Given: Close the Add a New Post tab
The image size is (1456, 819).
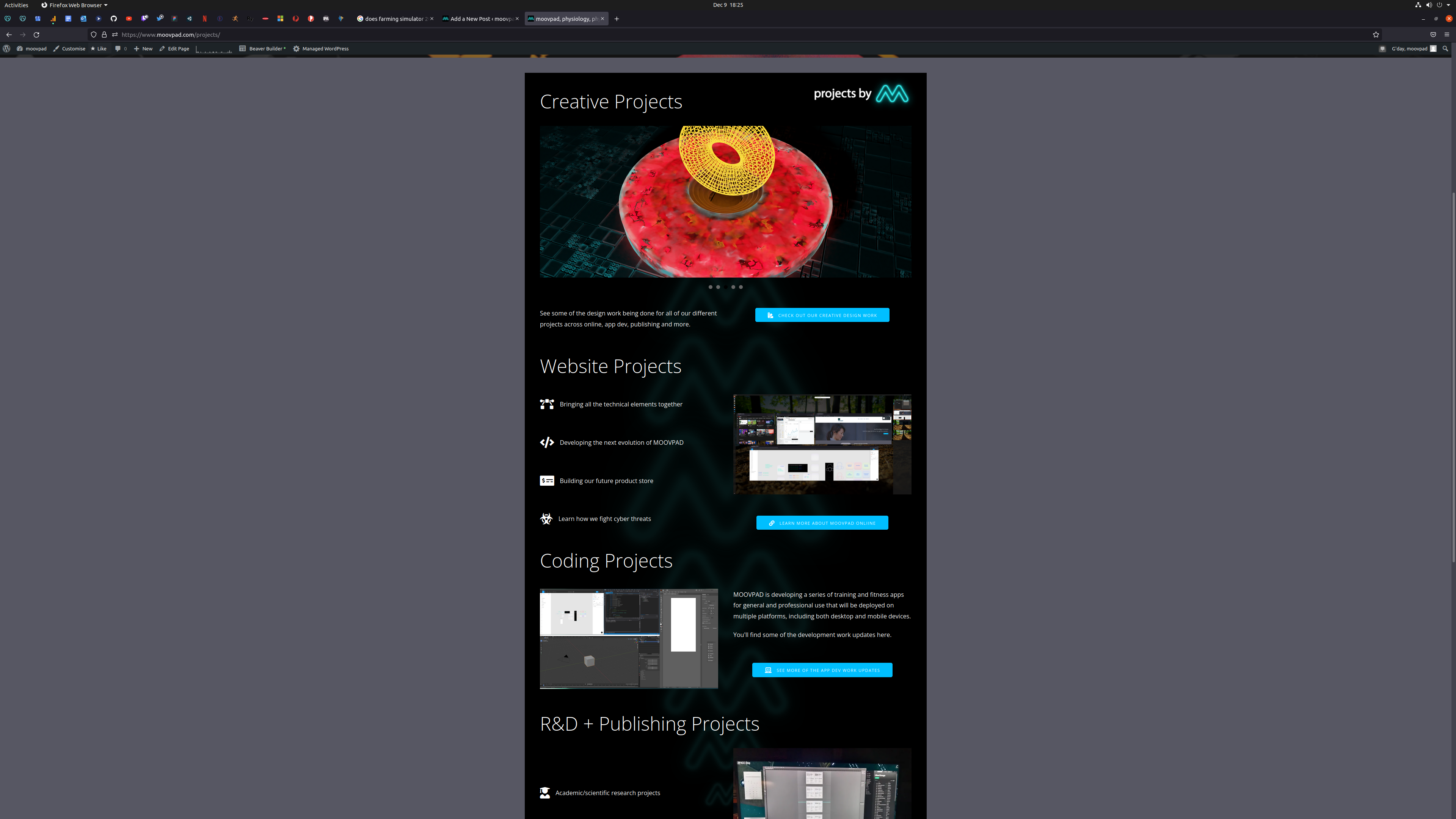Looking at the screenshot, I should (x=517, y=19).
